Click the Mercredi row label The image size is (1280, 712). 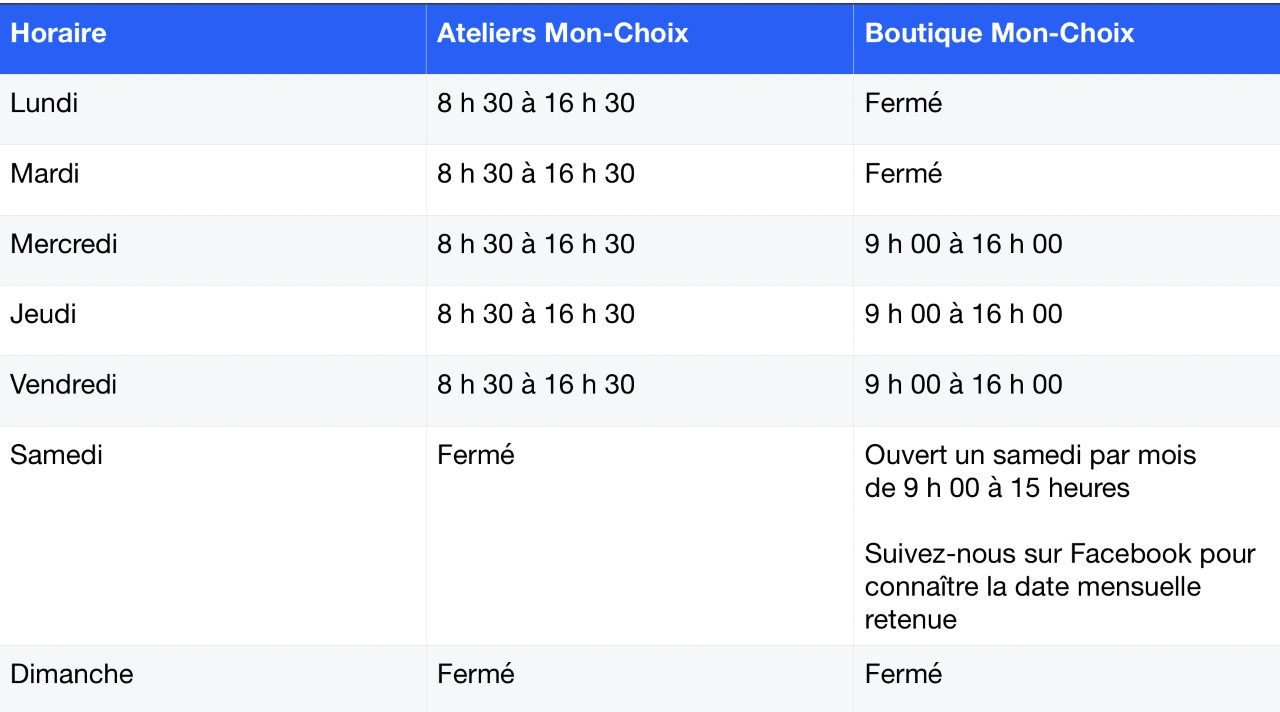coord(63,244)
